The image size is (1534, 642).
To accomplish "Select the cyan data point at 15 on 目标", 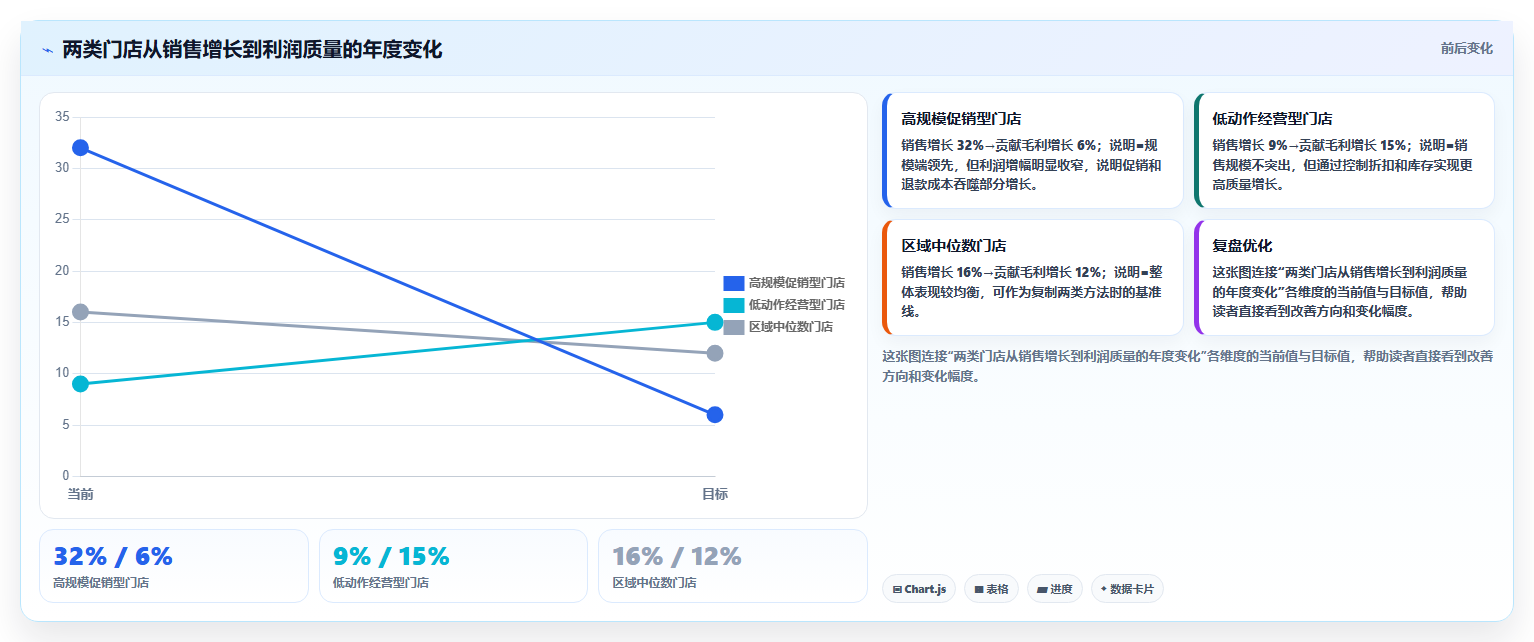I will point(715,322).
